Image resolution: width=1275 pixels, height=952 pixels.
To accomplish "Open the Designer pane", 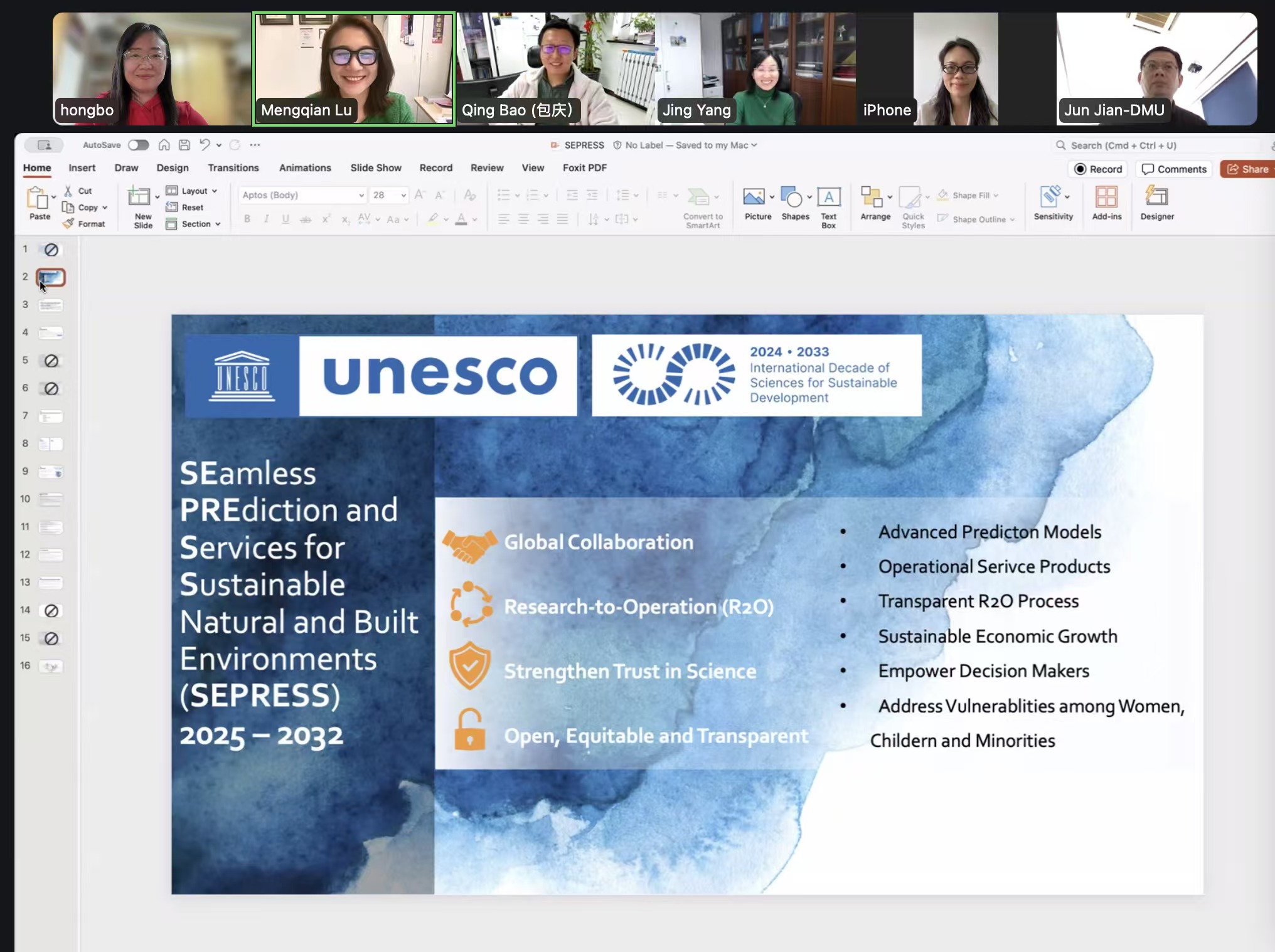I will point(1156,204).
